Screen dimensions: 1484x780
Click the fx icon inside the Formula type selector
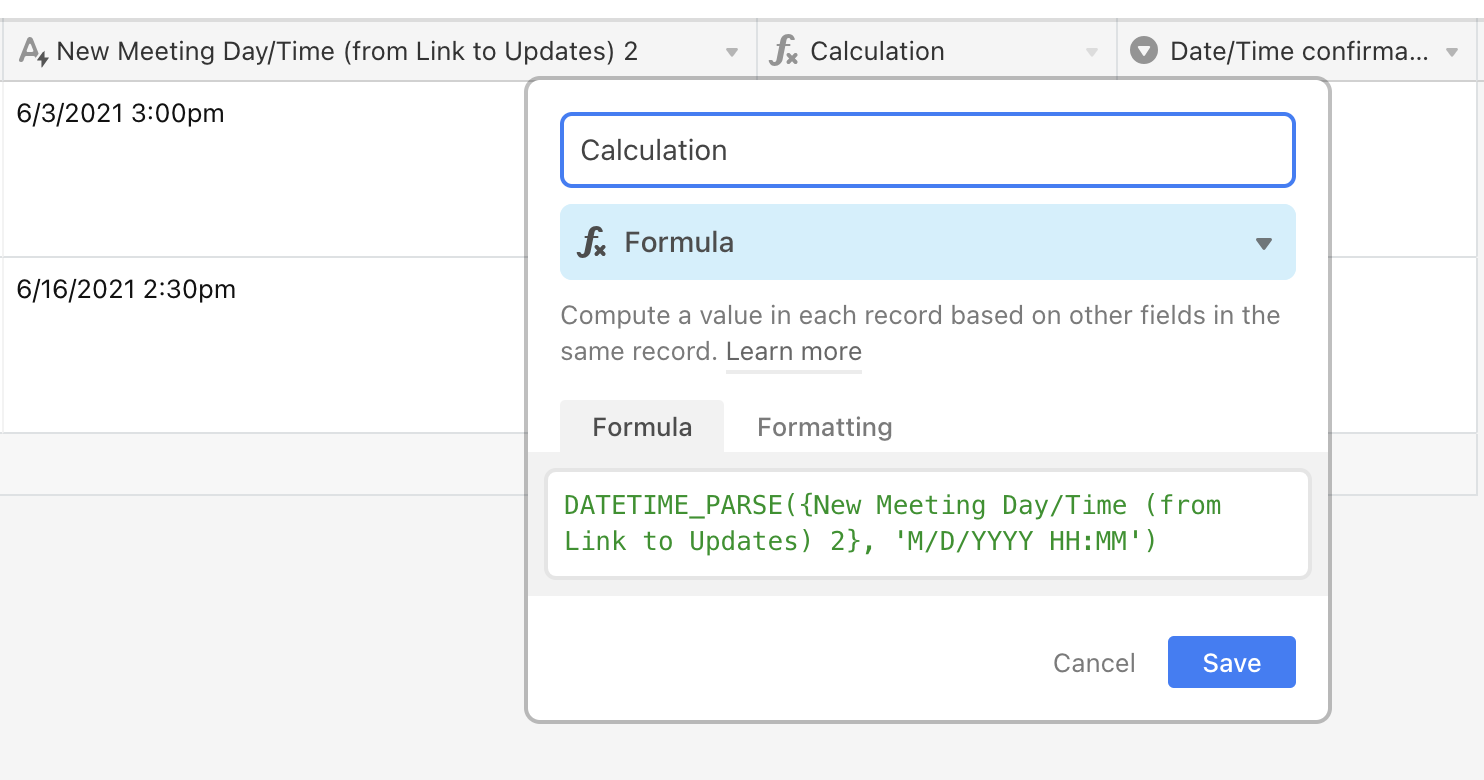[x=592, y=242]
